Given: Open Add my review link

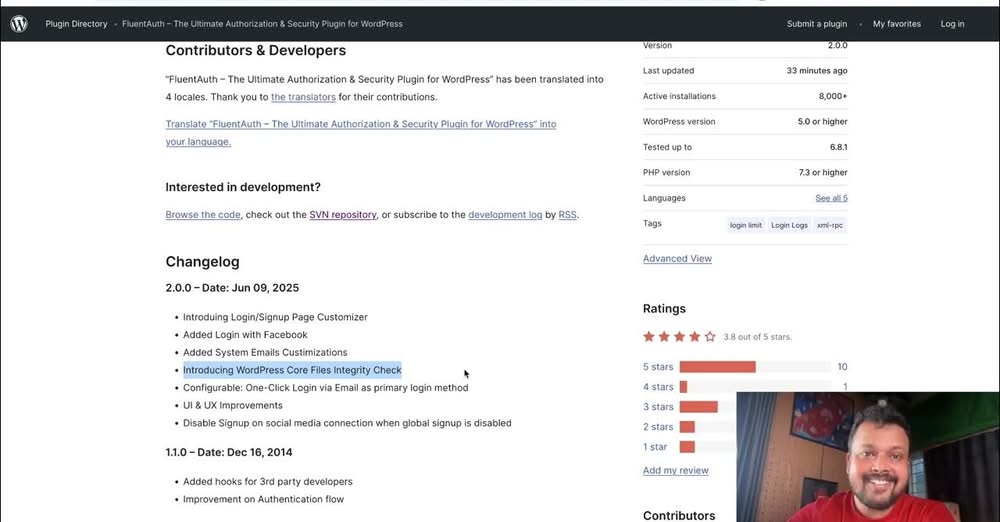Looking at the screenshot, I should click(x=675, y=470).
